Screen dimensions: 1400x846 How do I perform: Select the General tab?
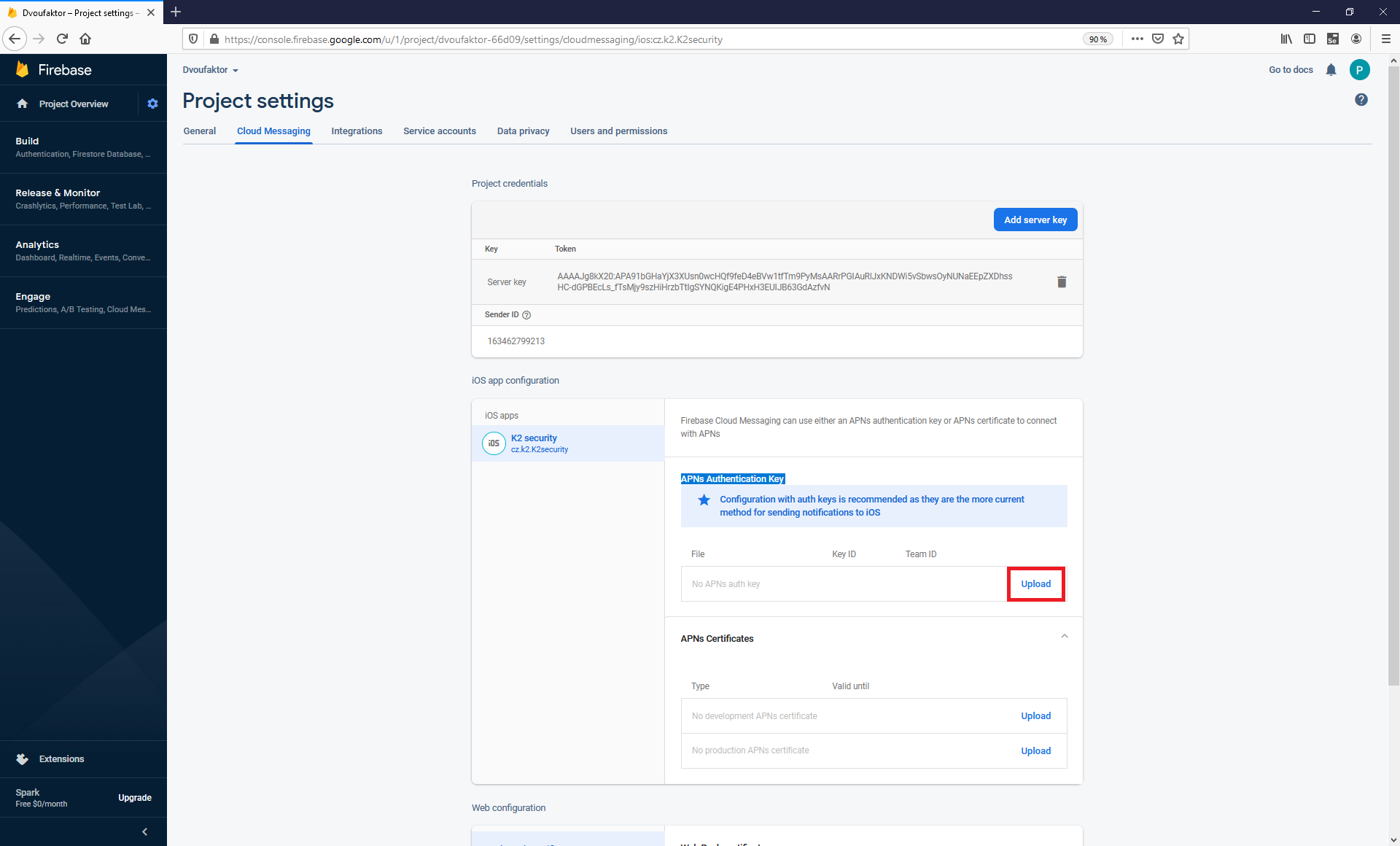[200, 131]
